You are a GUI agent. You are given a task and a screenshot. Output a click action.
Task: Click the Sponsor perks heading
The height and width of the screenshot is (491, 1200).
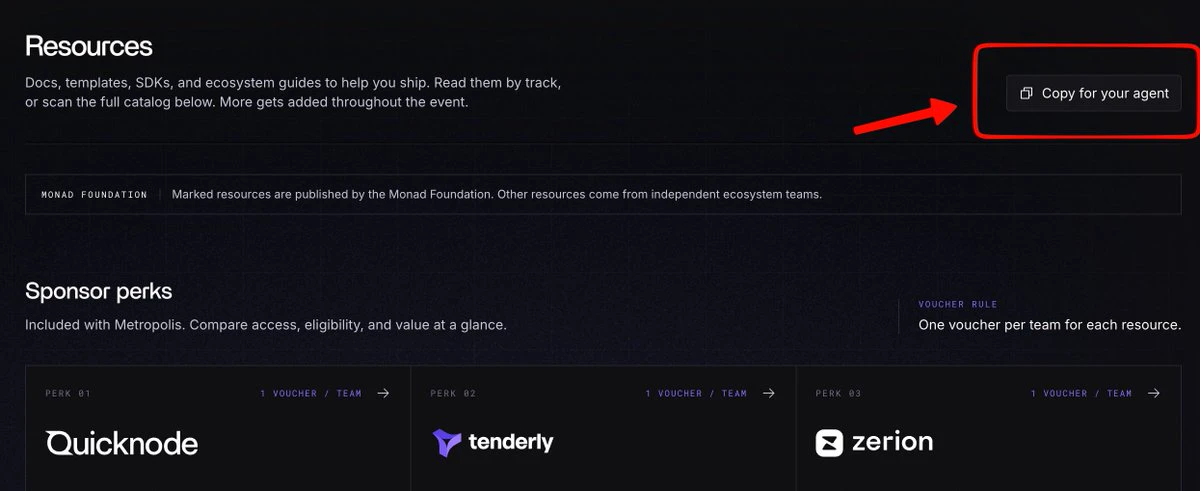point(99,291)
